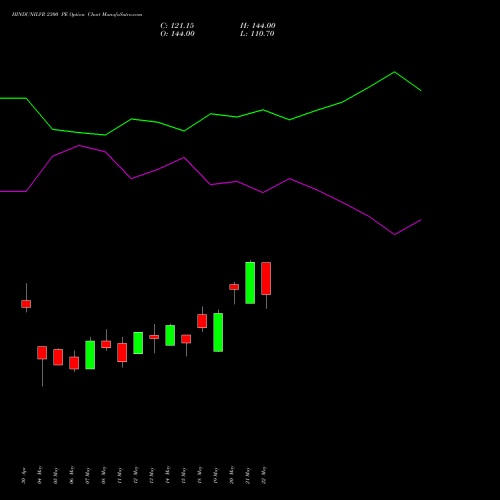Click the lowest dip of the purple indicator line
Image resolution: width=500 pixels, height=500 pixels.
(395, 235)
